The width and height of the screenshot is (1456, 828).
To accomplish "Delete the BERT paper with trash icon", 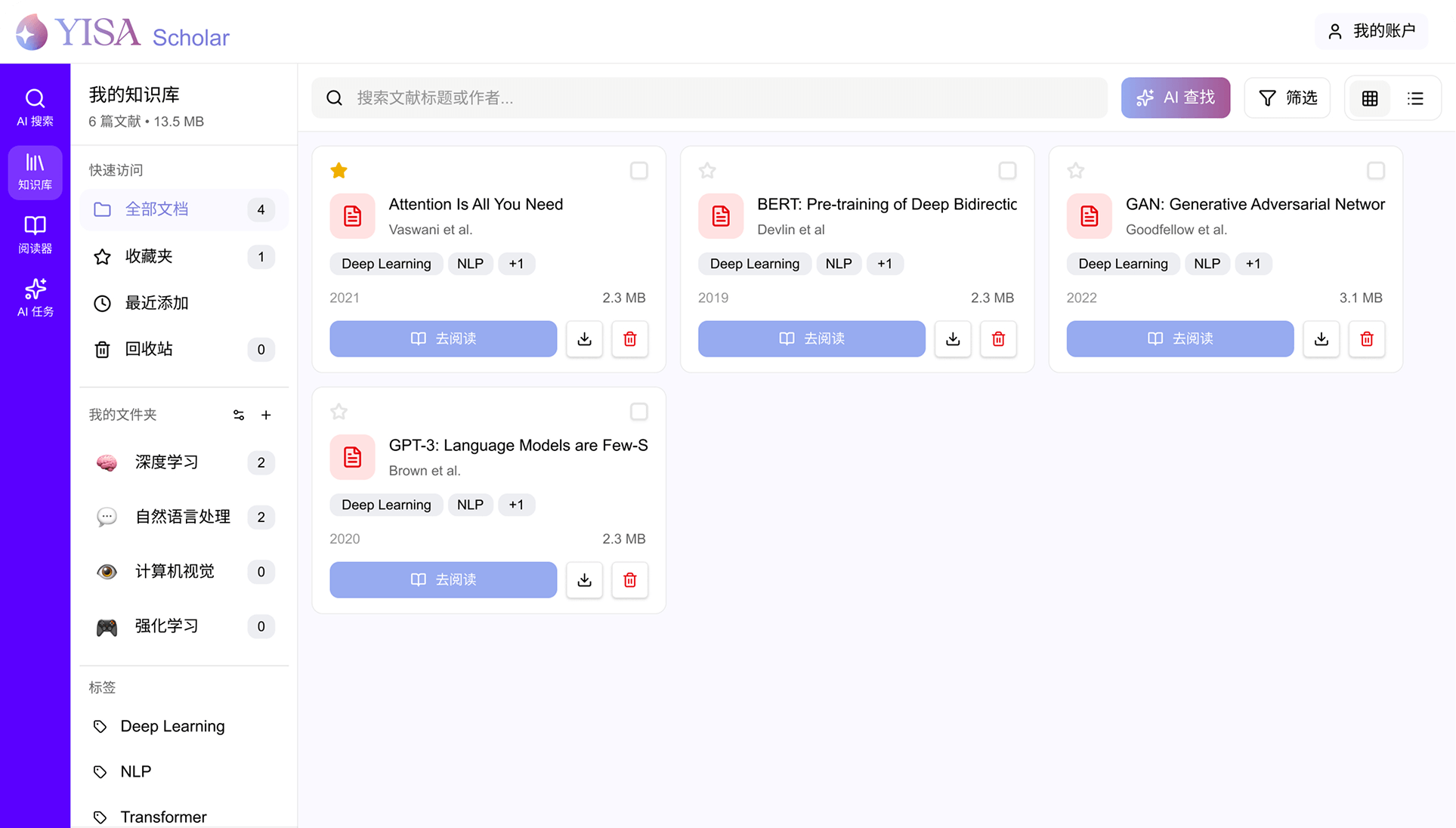I will (x=998, y=339).
